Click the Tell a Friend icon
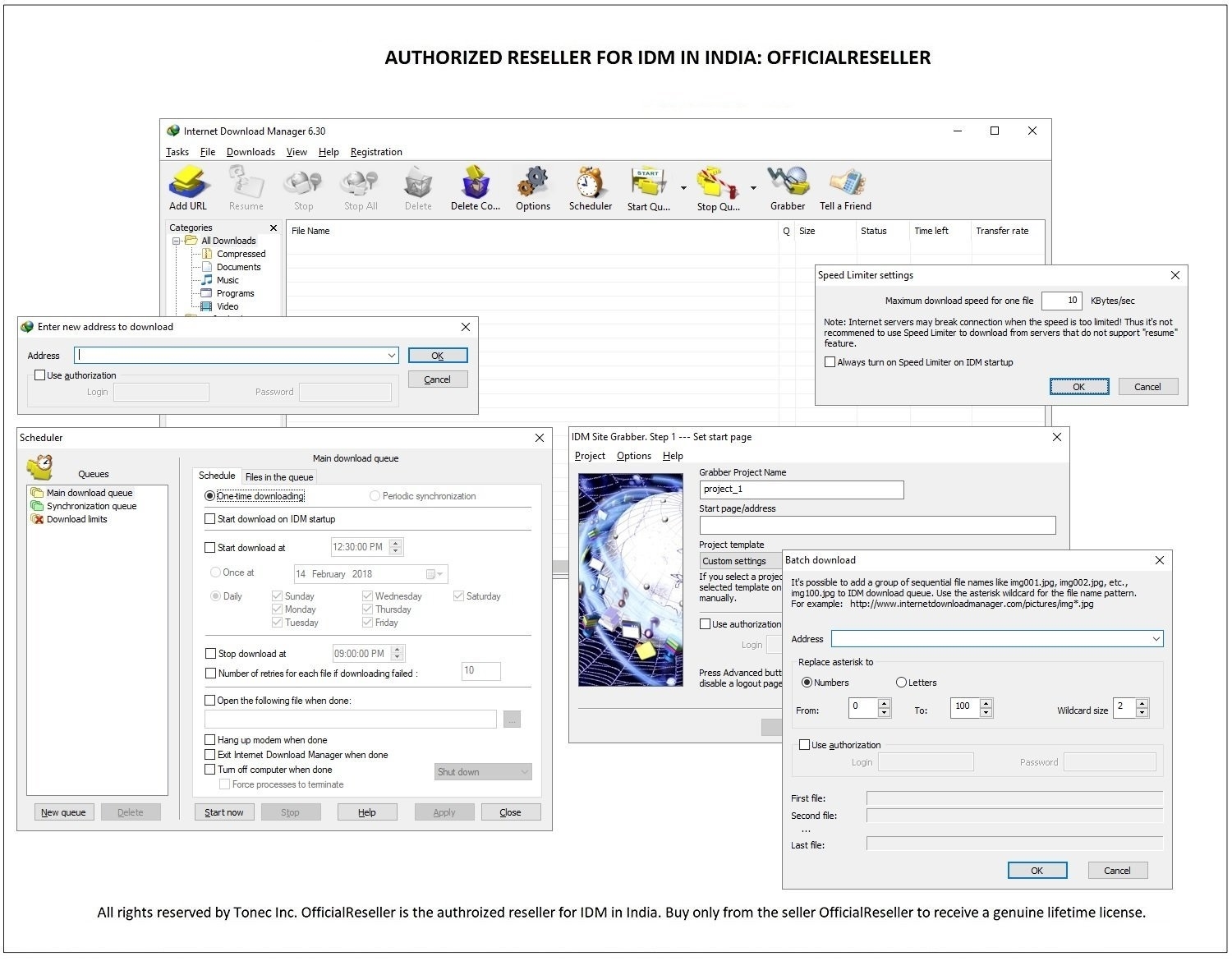The width and height of the screenshot is (1232, 961). click(x=845, y=188)
